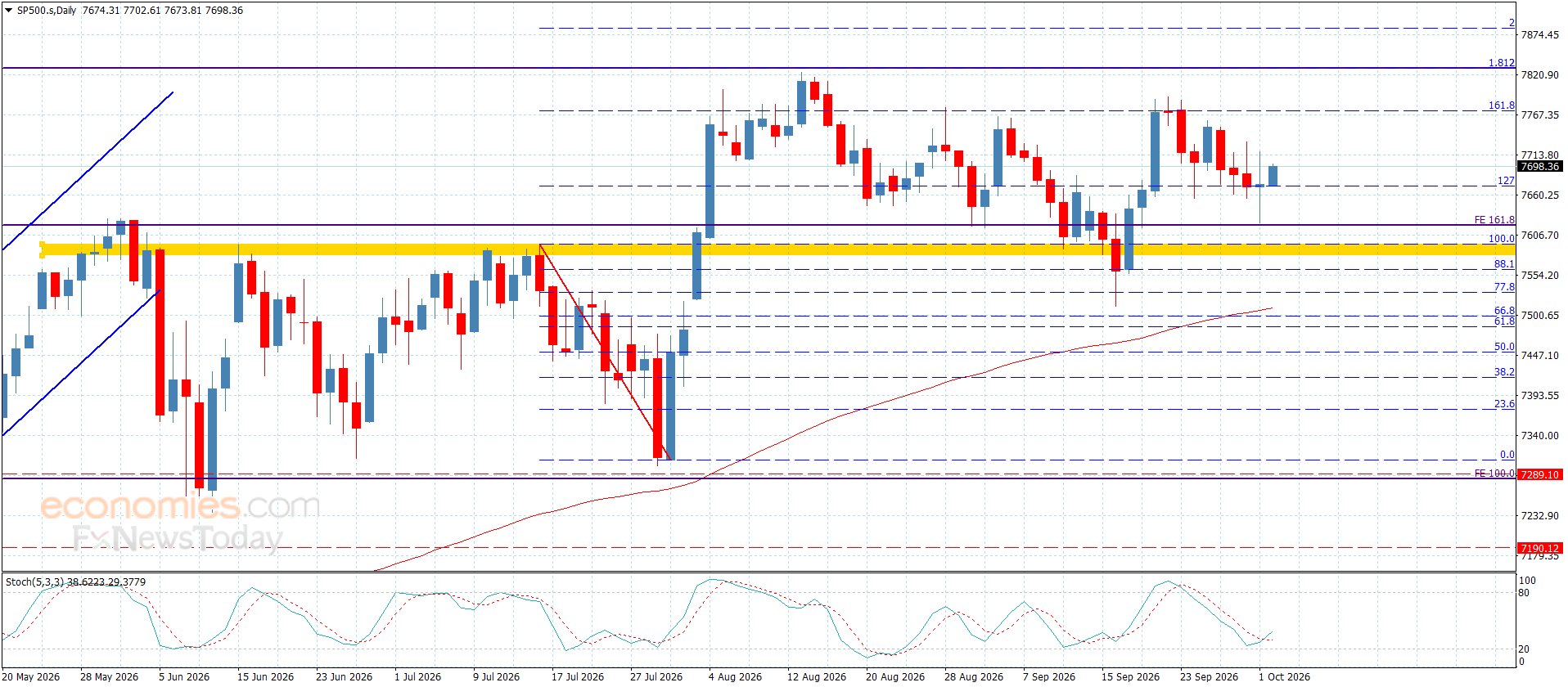The image size is (1568, 687).
Task: Click price axis value 7447.10
Action: (1539, 355)
